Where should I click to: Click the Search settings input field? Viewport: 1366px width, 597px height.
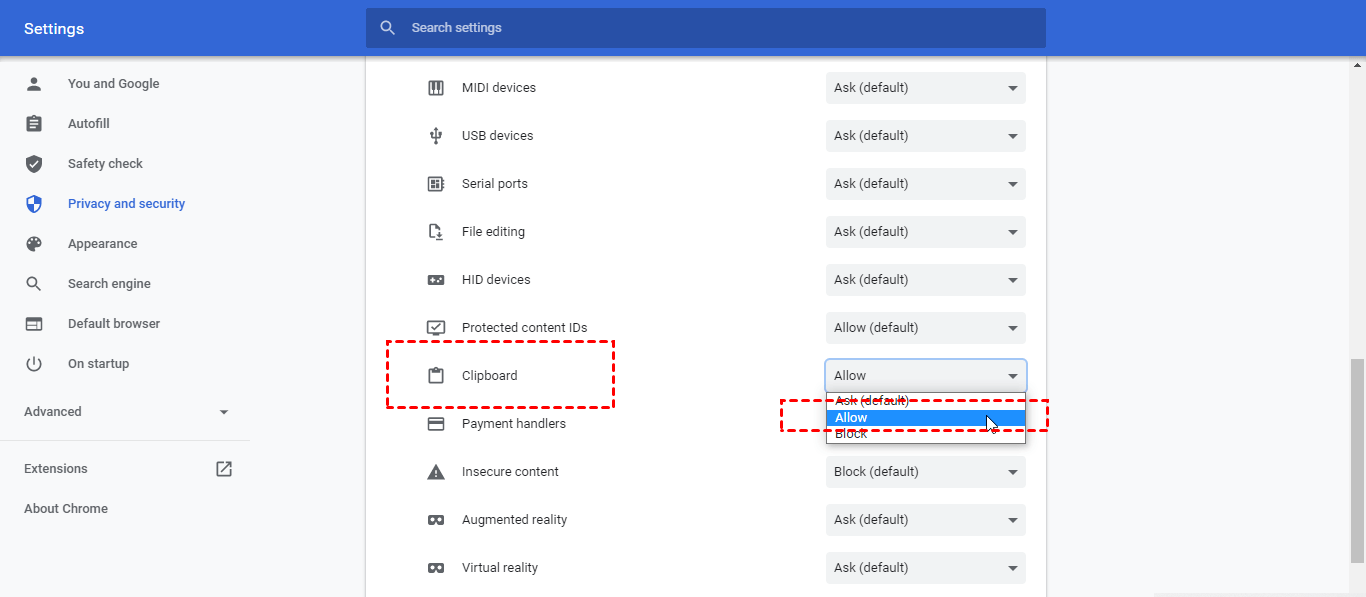[x=705, y=28]
